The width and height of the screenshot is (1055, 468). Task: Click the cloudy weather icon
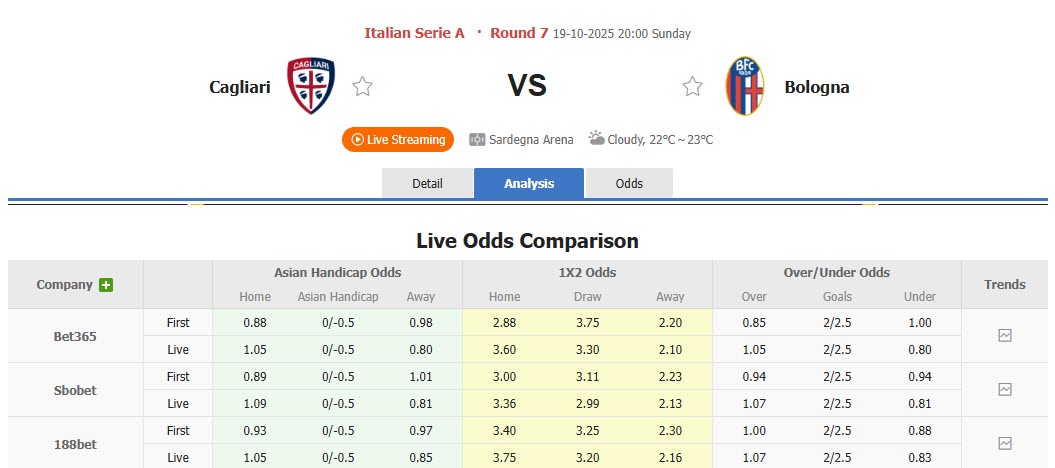[596, 139]
